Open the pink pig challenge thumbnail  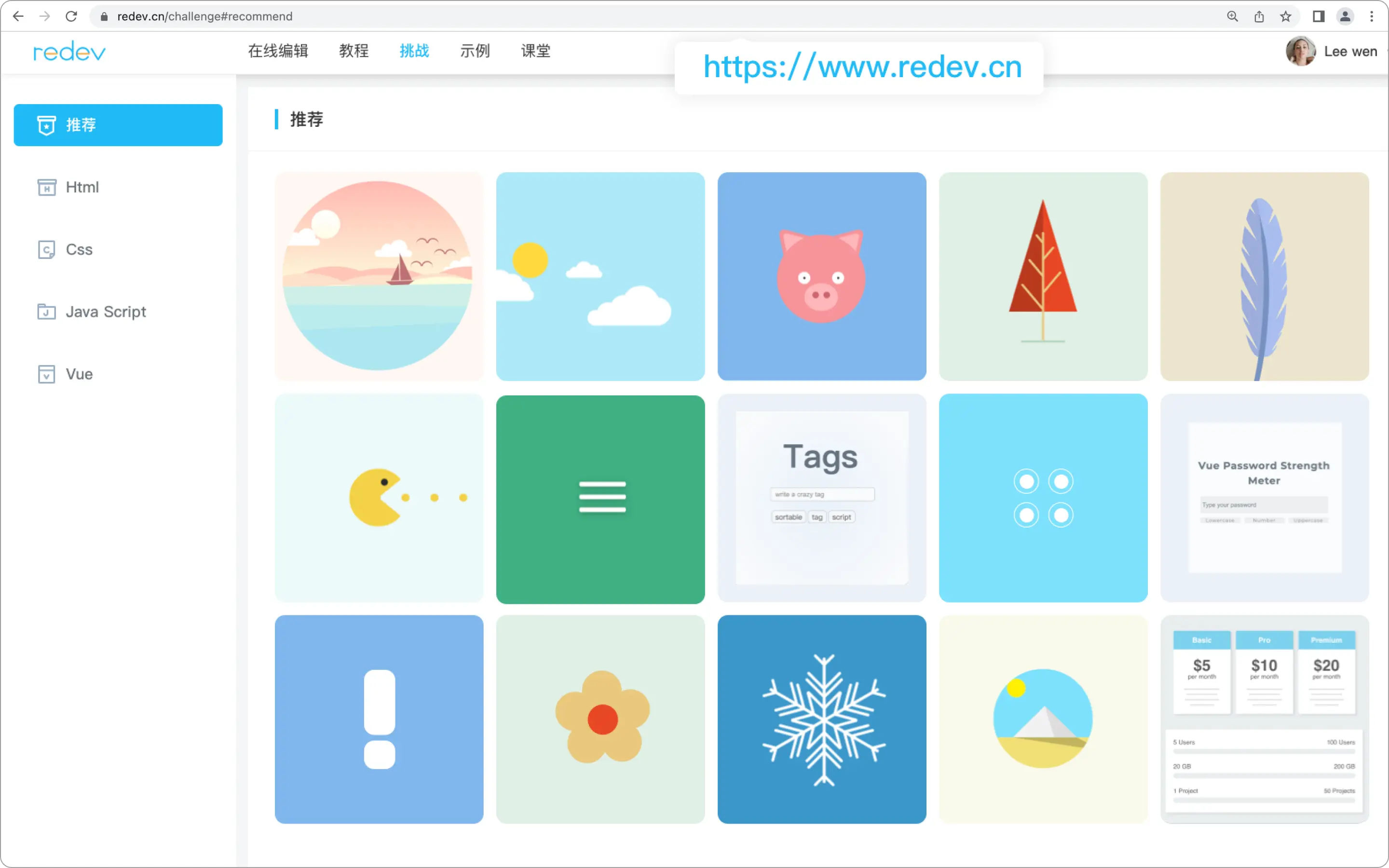[x=821, y=276]
